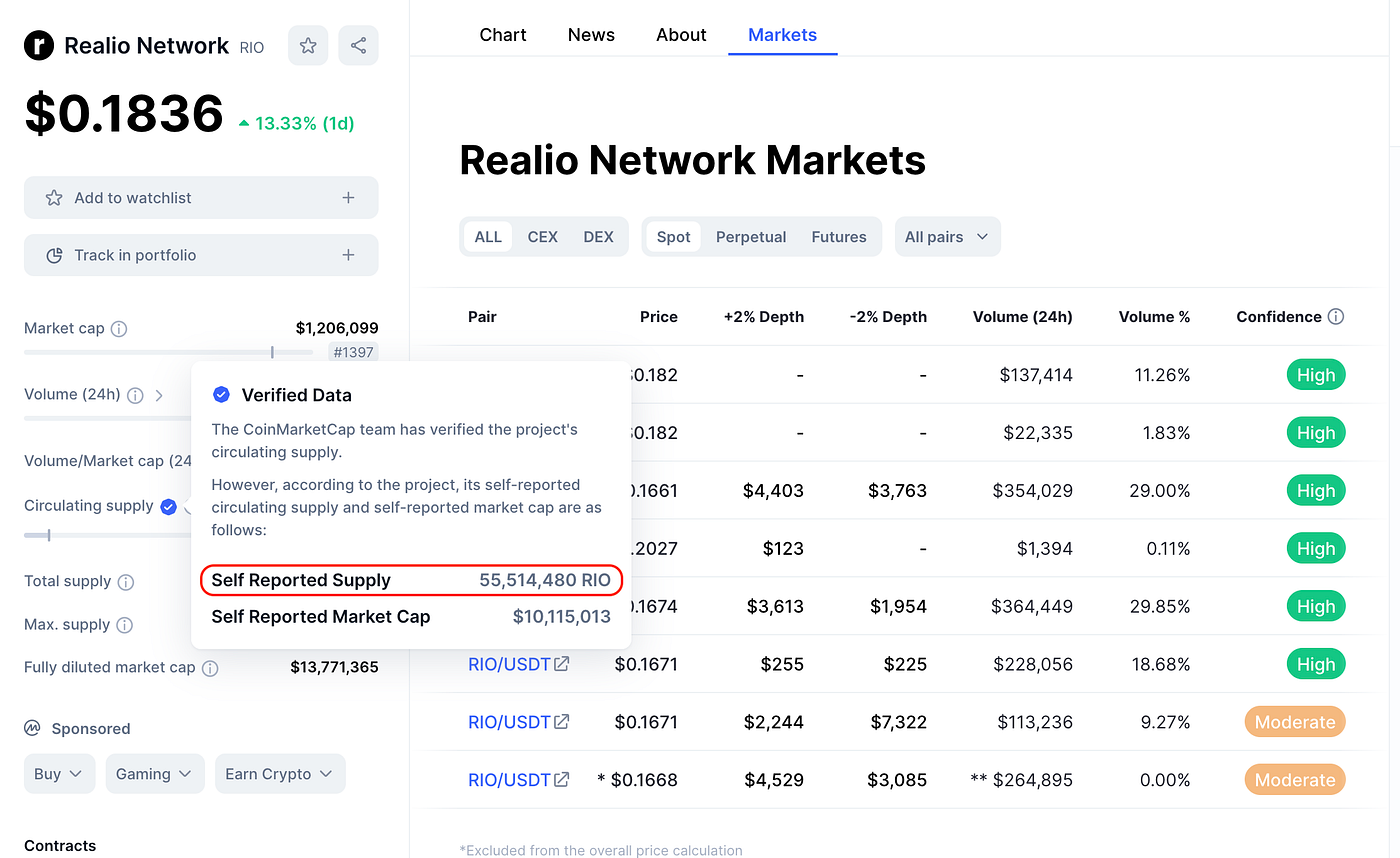
Task: Click 55,514,480 RIO self reported supply
Action: 545,580
